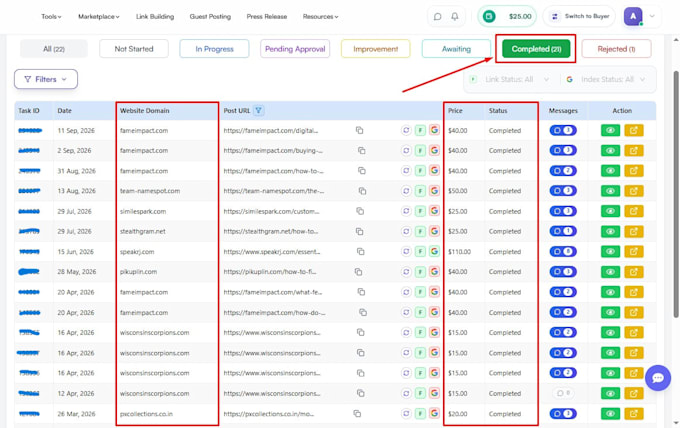Switch to the In Progress tab
This screenshot has width=680, height=428.
(214, 49)
